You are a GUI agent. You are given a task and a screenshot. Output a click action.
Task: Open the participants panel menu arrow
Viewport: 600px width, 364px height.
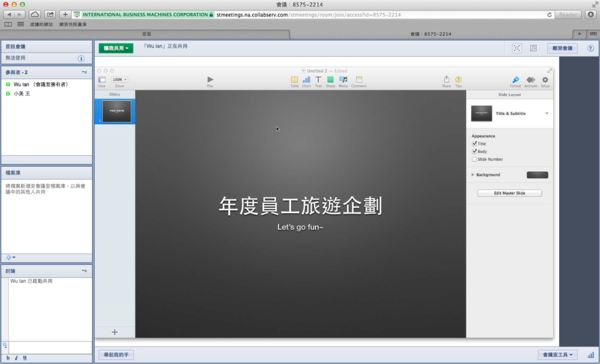[x=84, y=72]
